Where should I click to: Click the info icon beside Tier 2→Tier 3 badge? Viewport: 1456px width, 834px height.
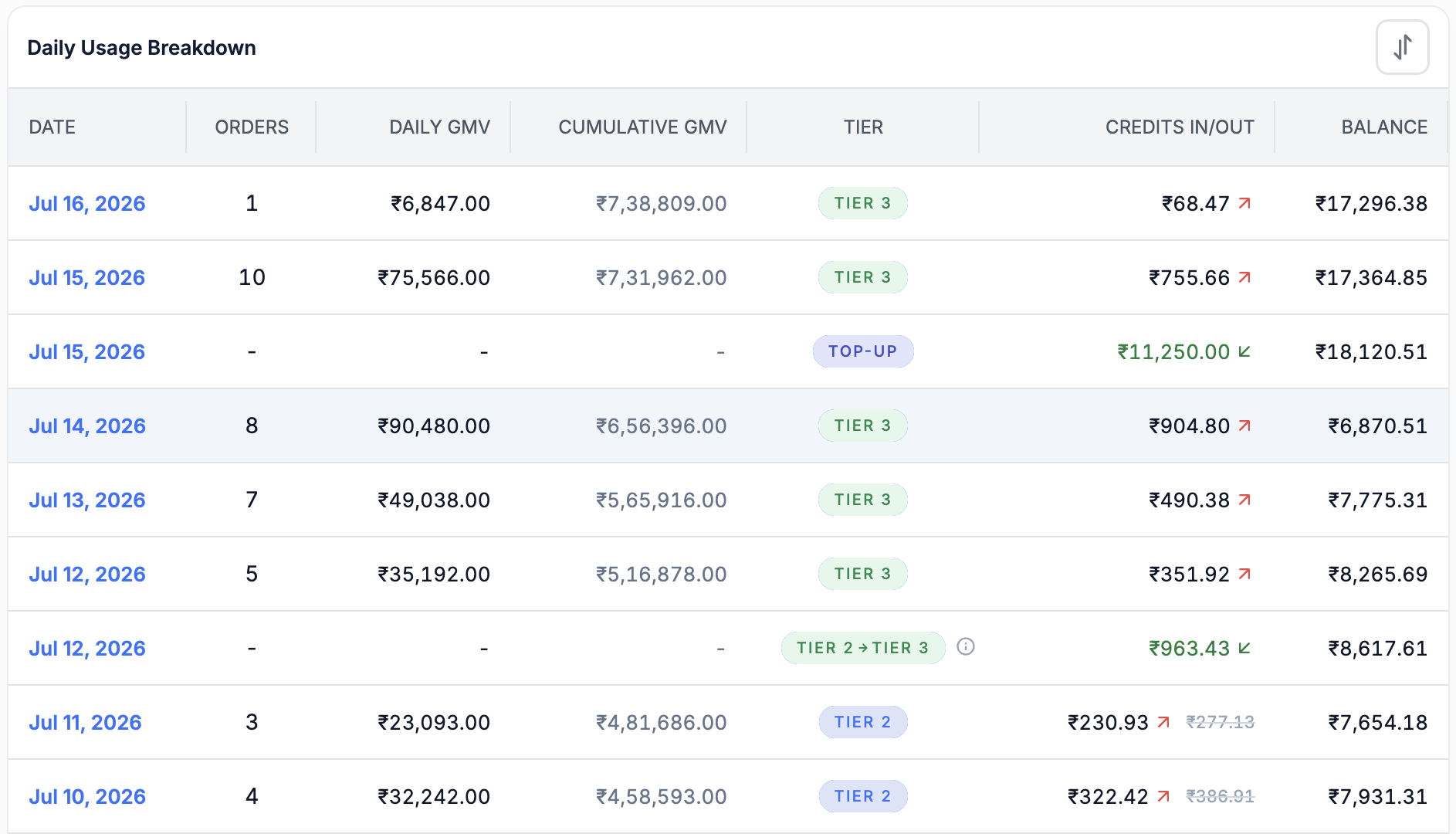[x=965, y=647]
